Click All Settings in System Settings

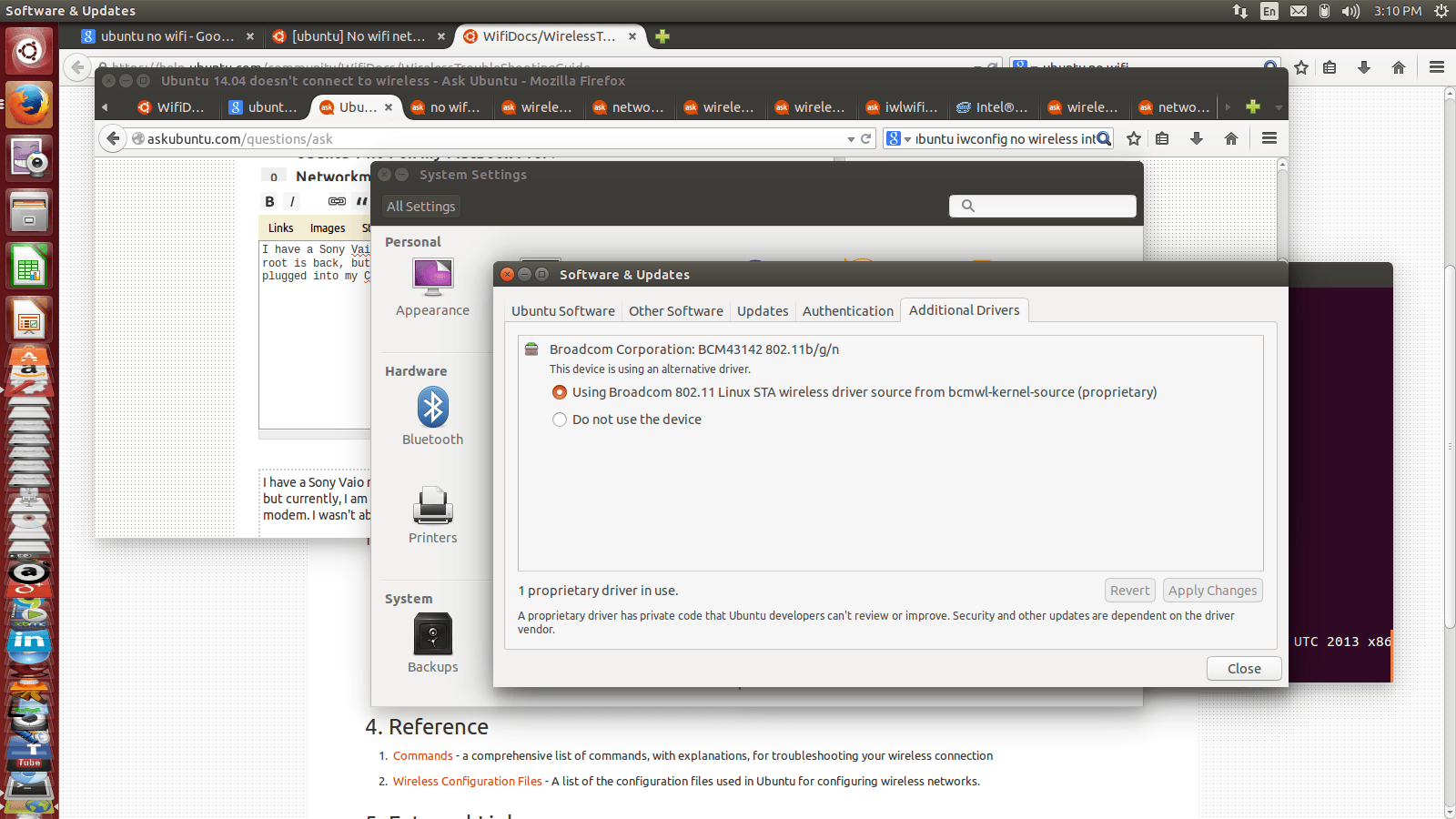point(420,207)
